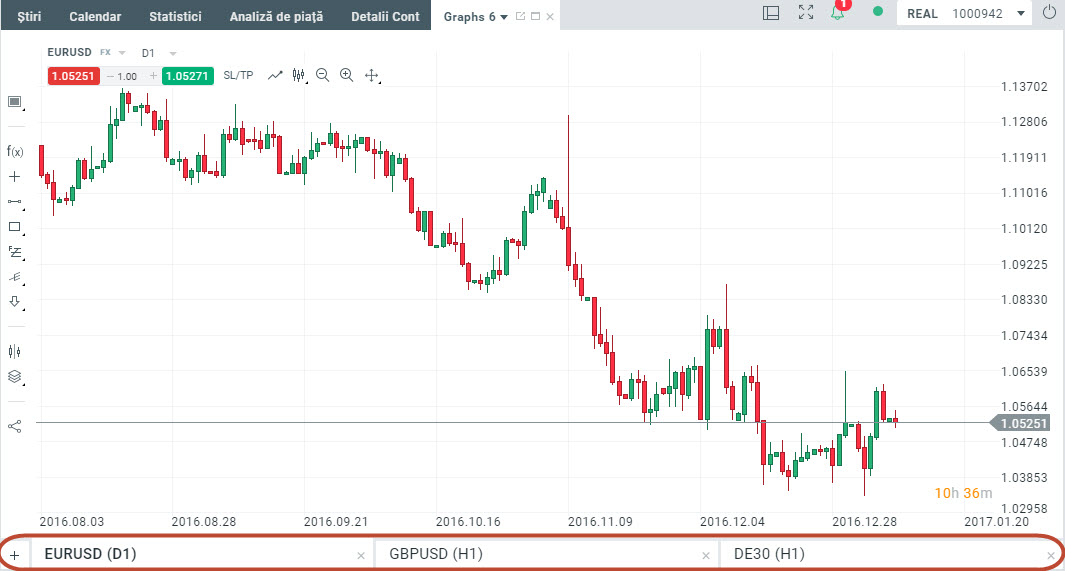Zoom in the chart
Image resolution: width=1065 pixels, height=571 pixels.
(346, 75)
